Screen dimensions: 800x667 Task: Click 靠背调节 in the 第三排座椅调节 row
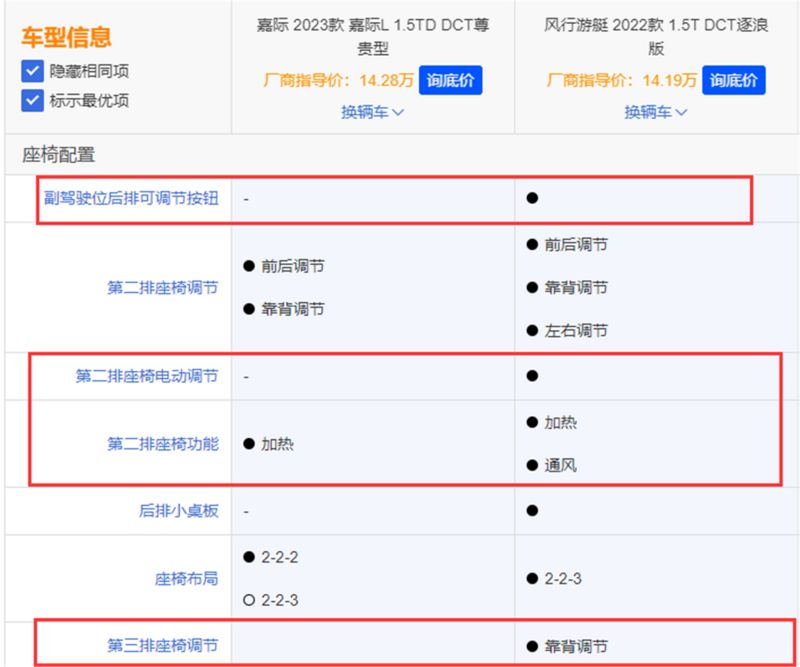(576, 647)
